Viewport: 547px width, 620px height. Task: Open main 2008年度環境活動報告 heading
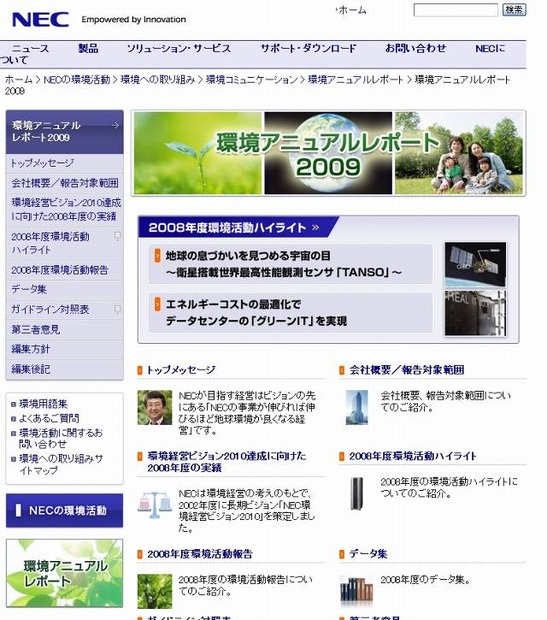[200, 554]
